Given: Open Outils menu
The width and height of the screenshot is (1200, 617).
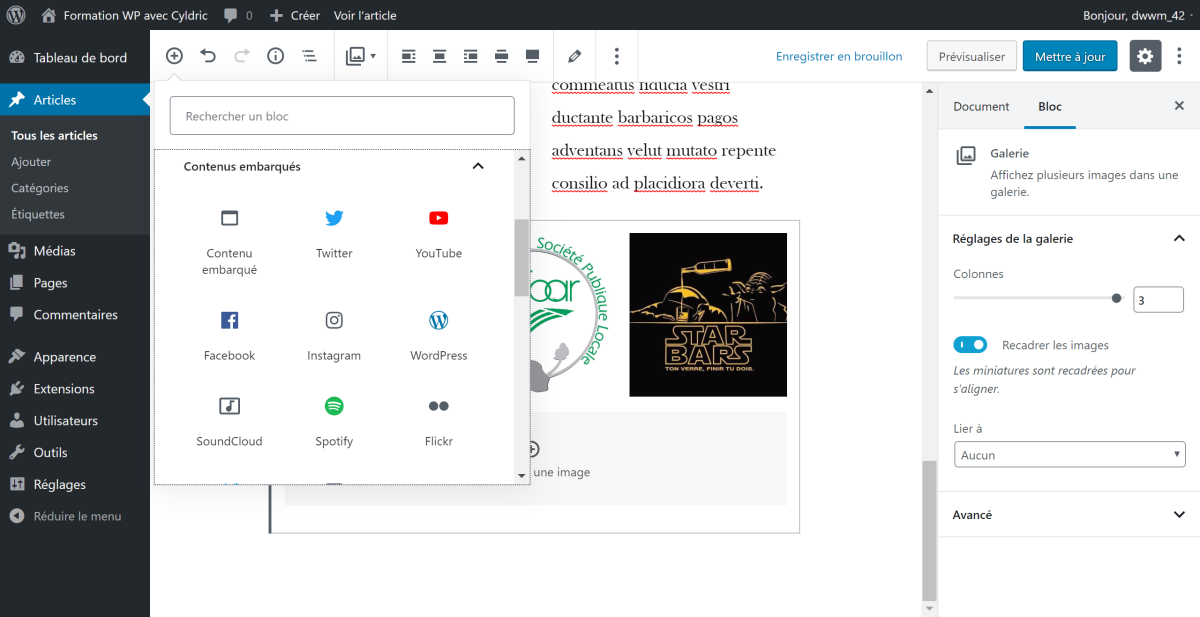Looking at the screenshot, I should click(x=75, y=453).
